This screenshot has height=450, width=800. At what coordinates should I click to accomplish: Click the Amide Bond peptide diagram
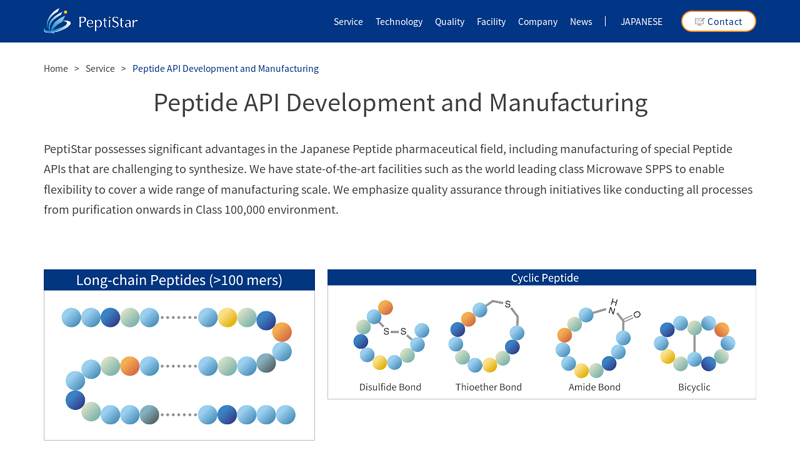[x=596, y=338]
